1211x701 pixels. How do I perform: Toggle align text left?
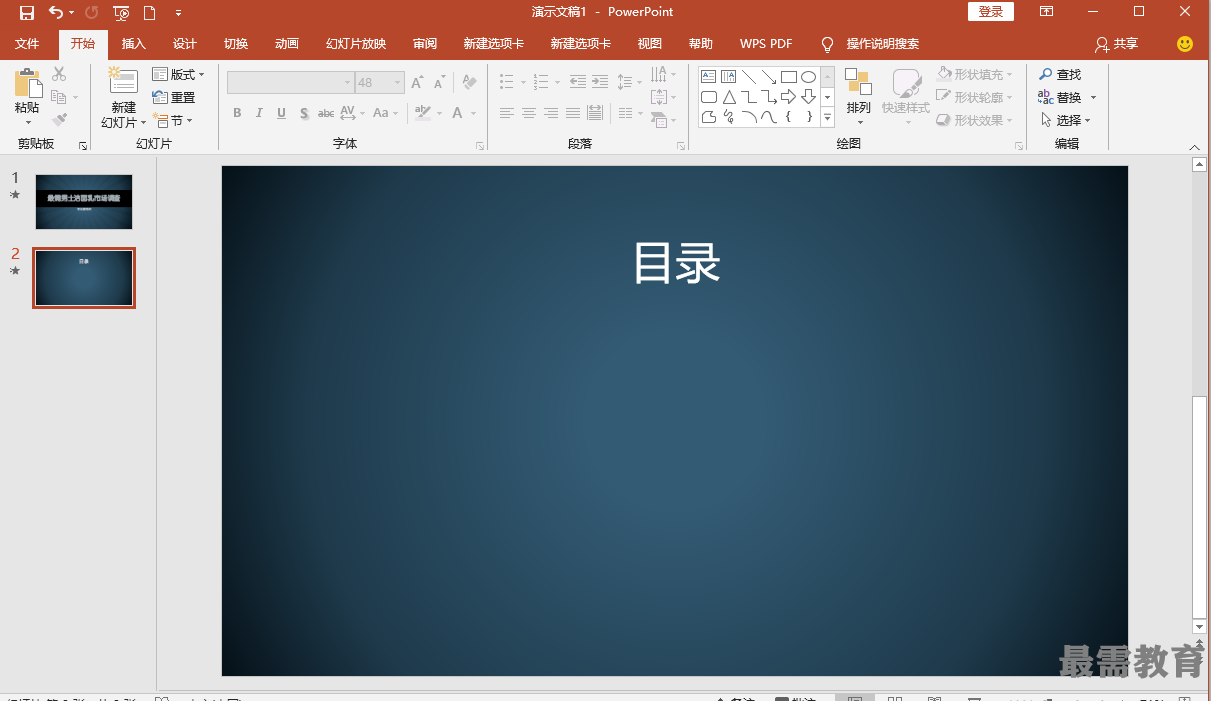[x=507, y=113]
